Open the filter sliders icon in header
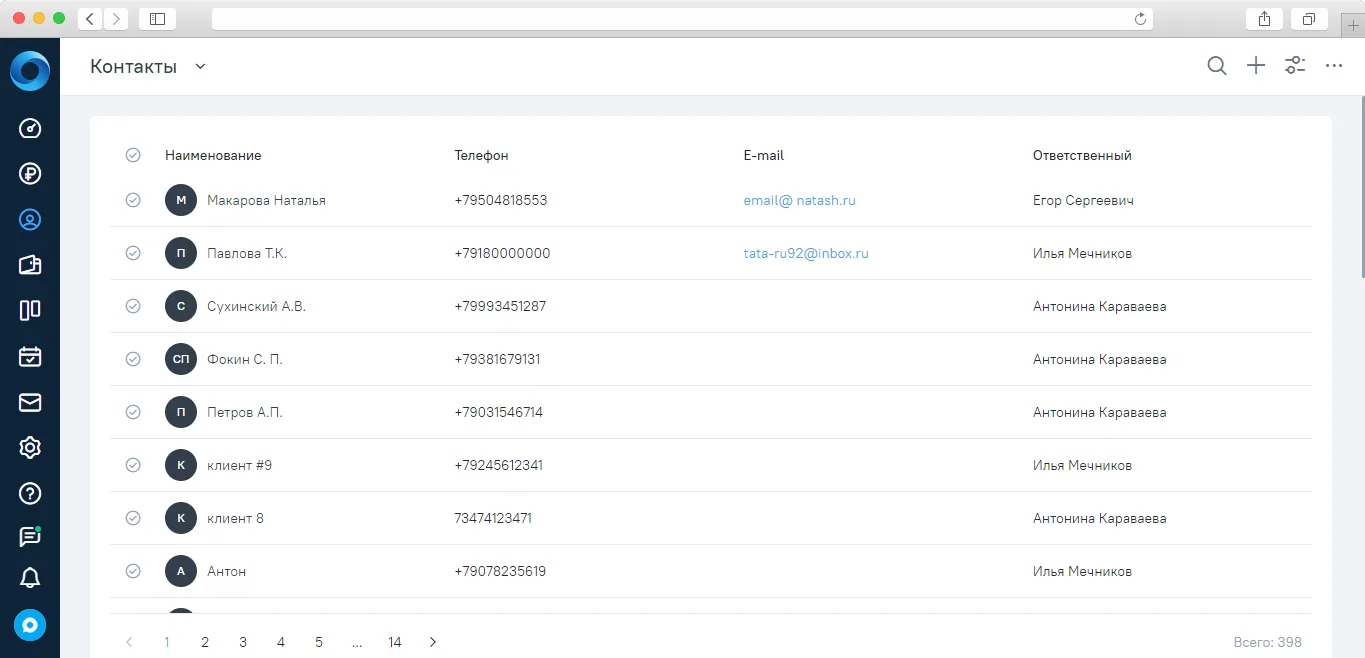The width and height of the screenshot is (1365, 658). tap(1295, 66)
